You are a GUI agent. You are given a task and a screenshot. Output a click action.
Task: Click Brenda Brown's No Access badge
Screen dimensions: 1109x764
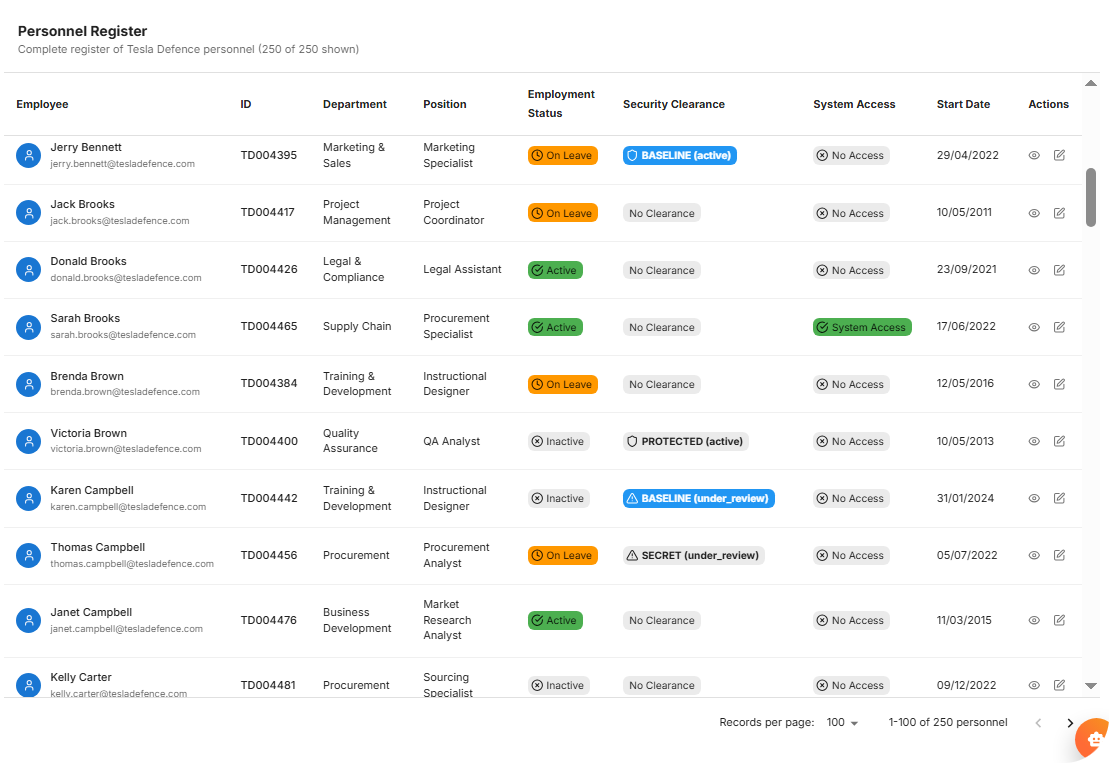851,384
